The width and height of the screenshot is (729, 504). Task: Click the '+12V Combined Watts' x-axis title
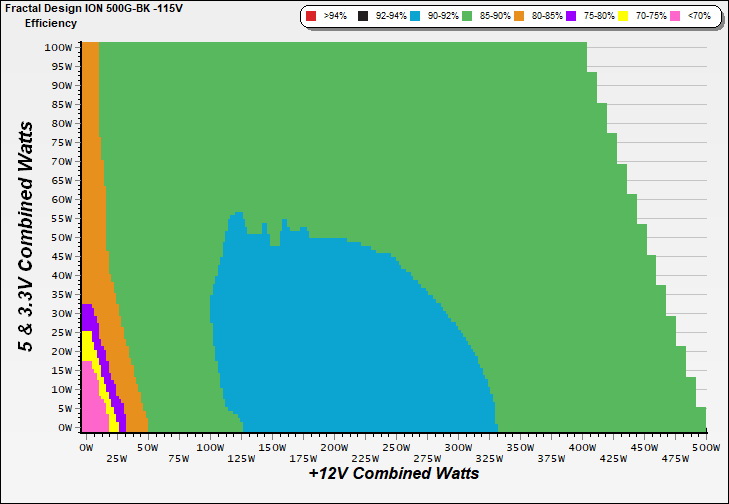click(x=393, y=473)
